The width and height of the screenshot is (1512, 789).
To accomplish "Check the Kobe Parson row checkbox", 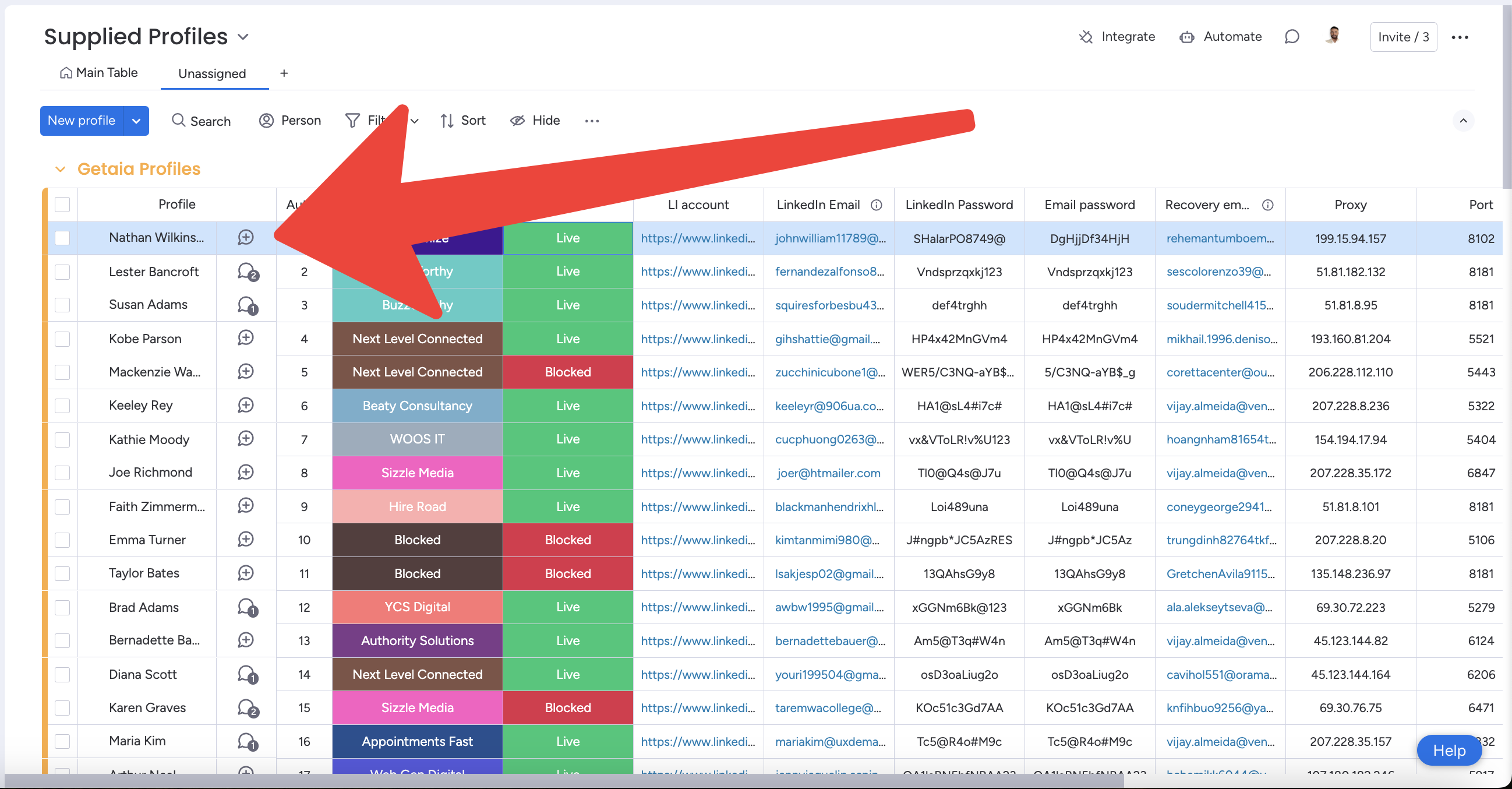I will (x=62, y=339).
